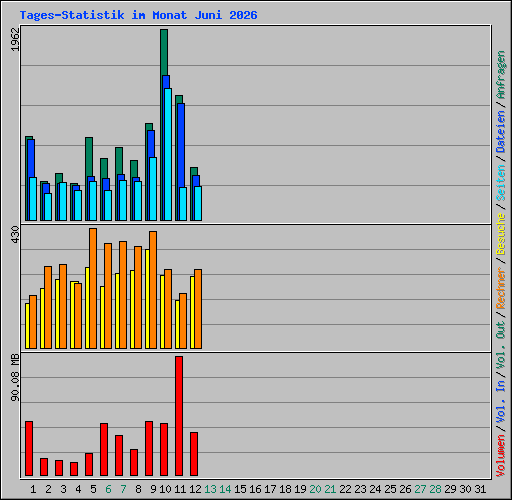Click day 24 on the x-axis
Screen dimensions: 512x500
tap(375, 489)
